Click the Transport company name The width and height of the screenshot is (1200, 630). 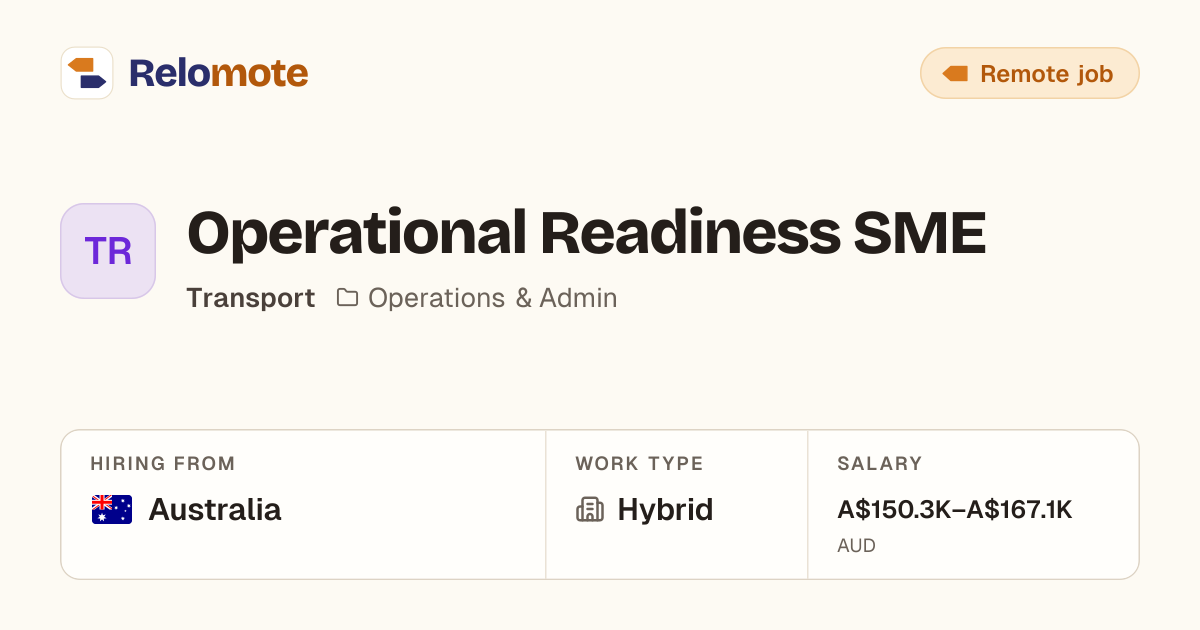pyautogui.click(x=251, y=298)
